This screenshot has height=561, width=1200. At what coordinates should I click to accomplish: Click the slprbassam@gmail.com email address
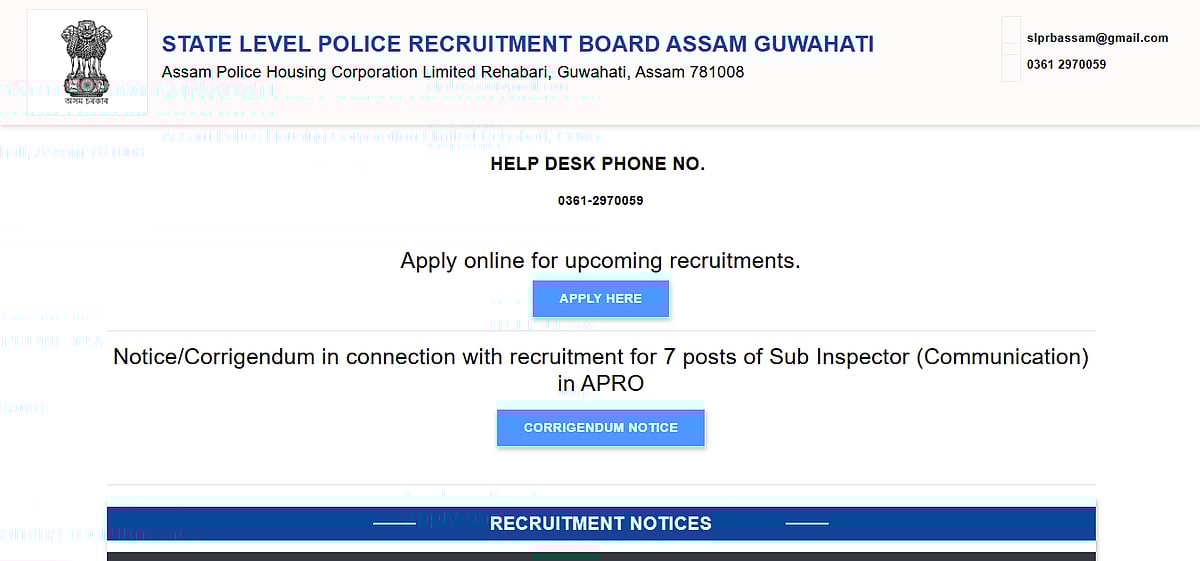1097,38
